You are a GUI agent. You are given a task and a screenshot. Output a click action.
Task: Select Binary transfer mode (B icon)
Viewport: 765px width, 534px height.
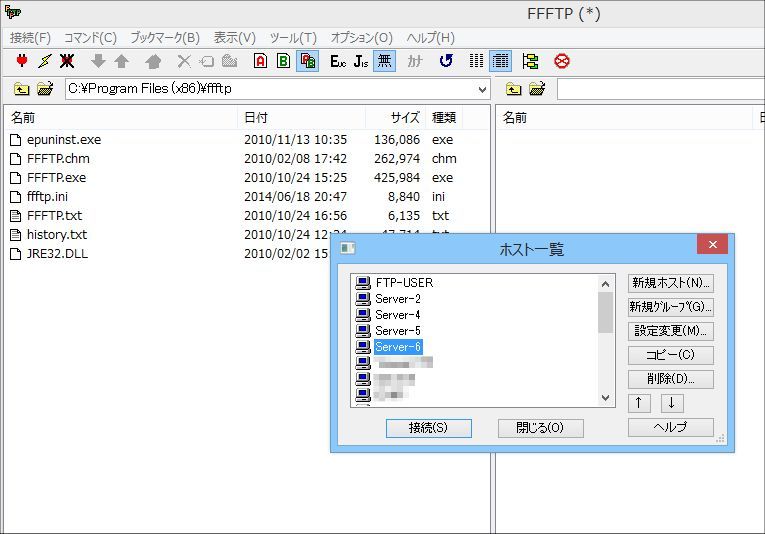pyautogui.click(x=283, y=61)
